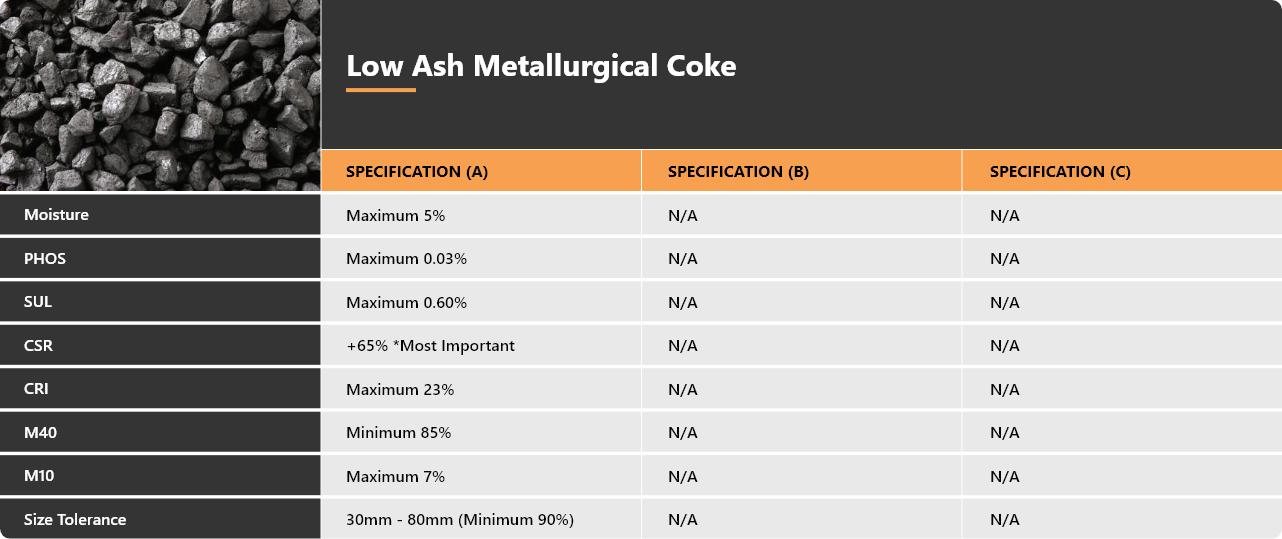
Task: Click the Maximum 0.03% cell
Action: (406, 258)
